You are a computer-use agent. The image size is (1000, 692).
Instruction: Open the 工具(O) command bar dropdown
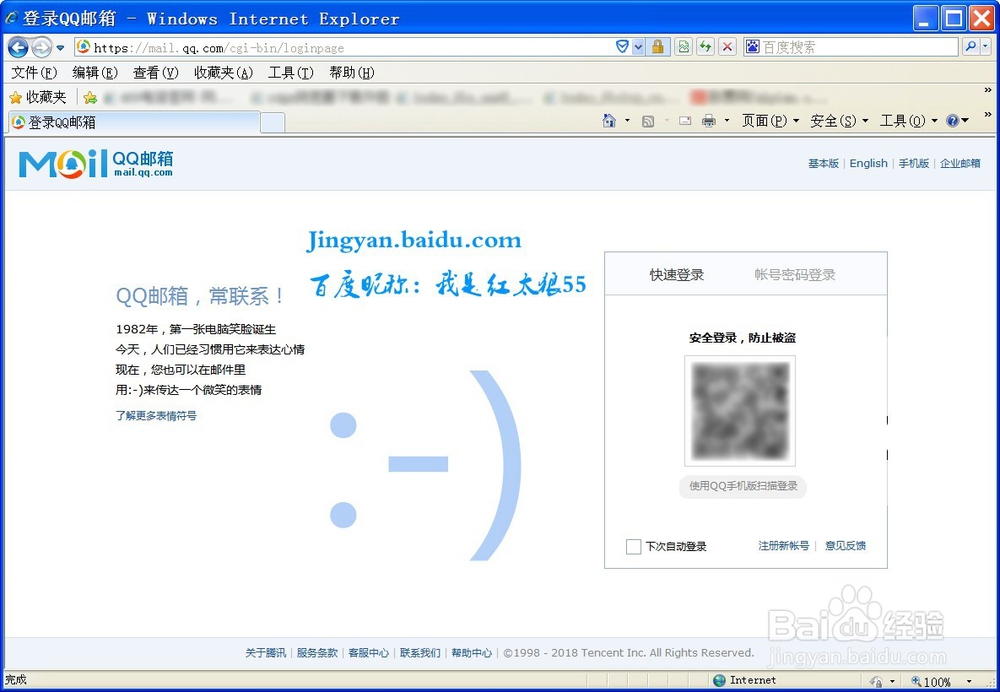908,121
